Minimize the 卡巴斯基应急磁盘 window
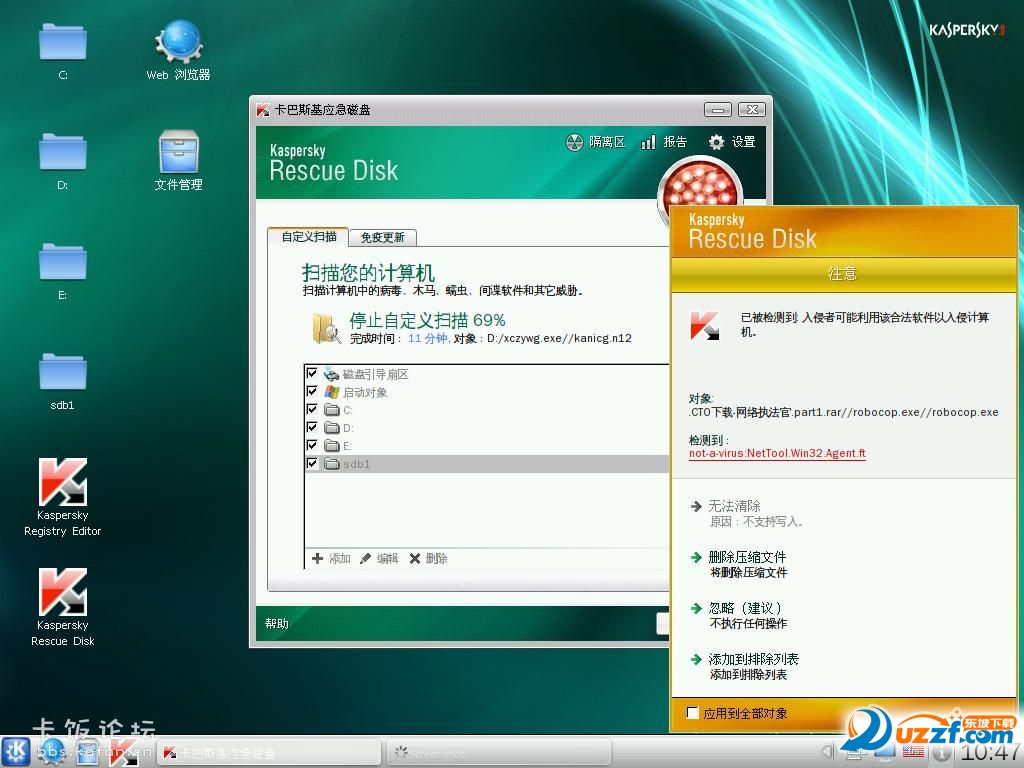The image size is (1024, 768). click(x=718, y=110)
